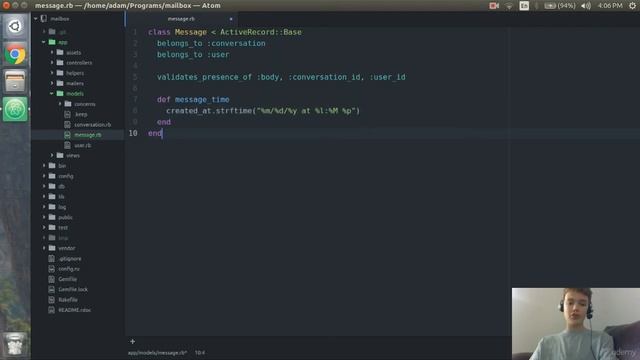Screen dimensions: 640x360
Task: Select the greyed-out tmp folder
Action: [63, 238]
